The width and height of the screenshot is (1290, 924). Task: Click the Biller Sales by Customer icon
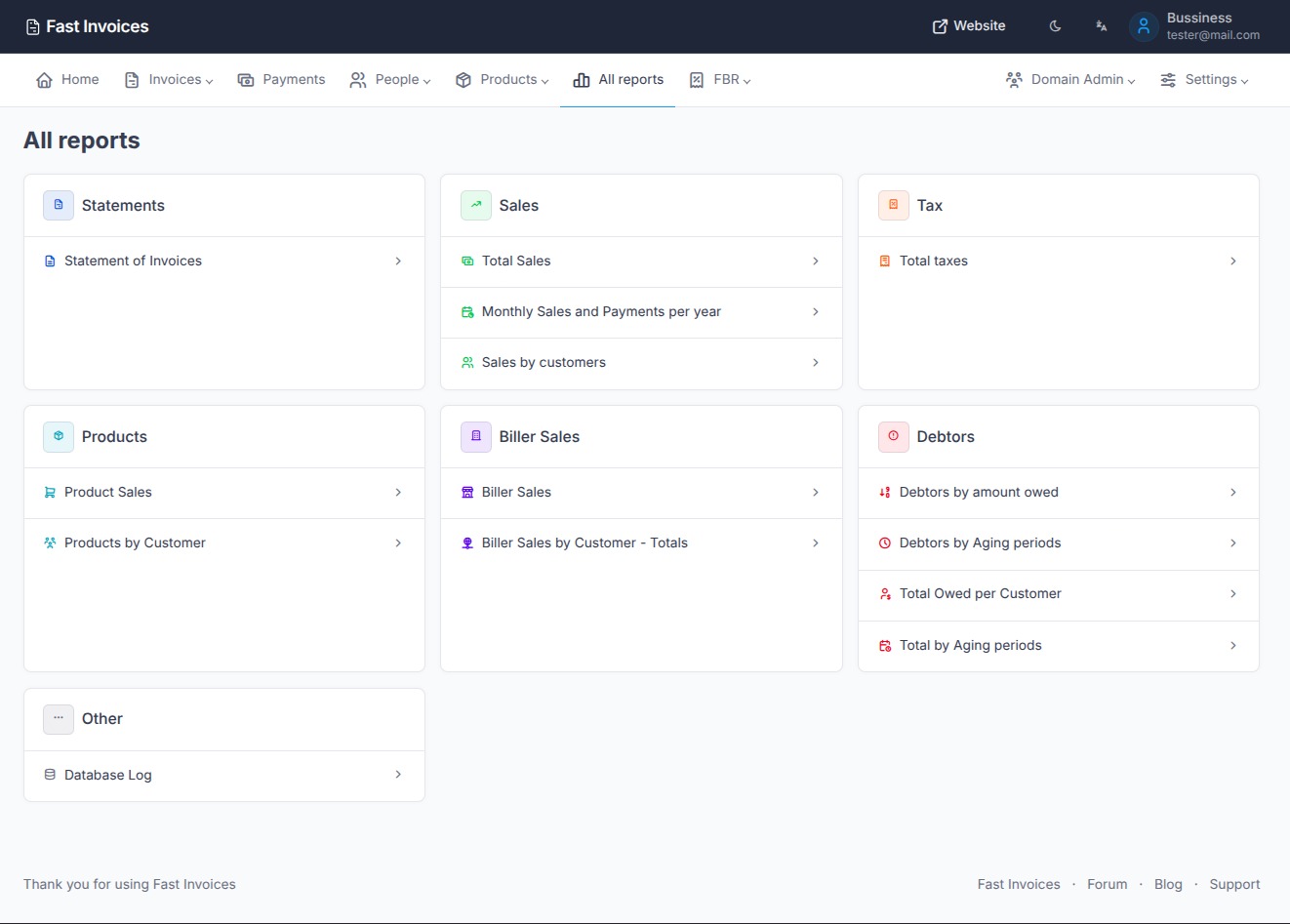click(467, 543)
